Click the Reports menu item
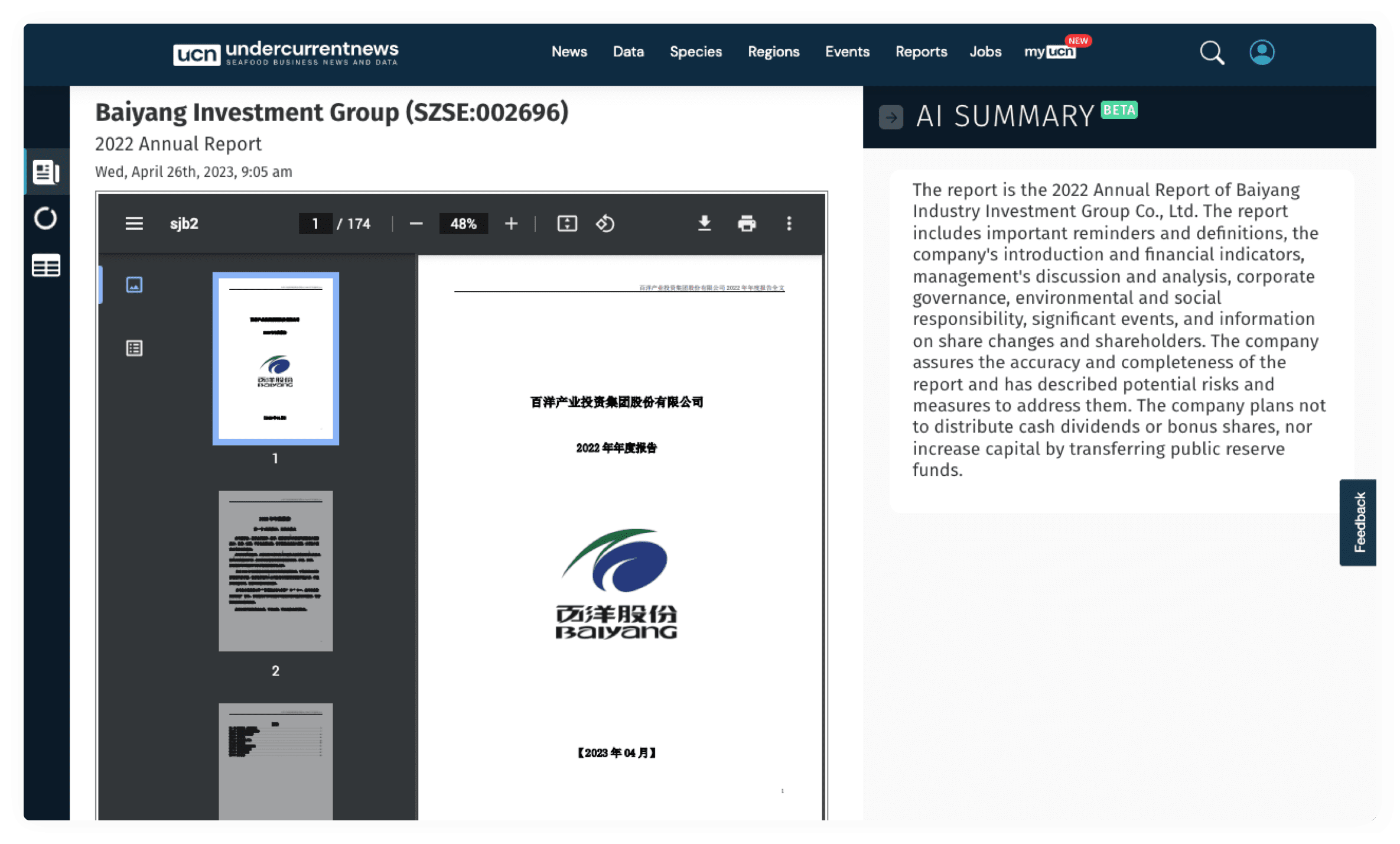The height and width of the screenshot is (844, 1400). (x=922, y=51)
